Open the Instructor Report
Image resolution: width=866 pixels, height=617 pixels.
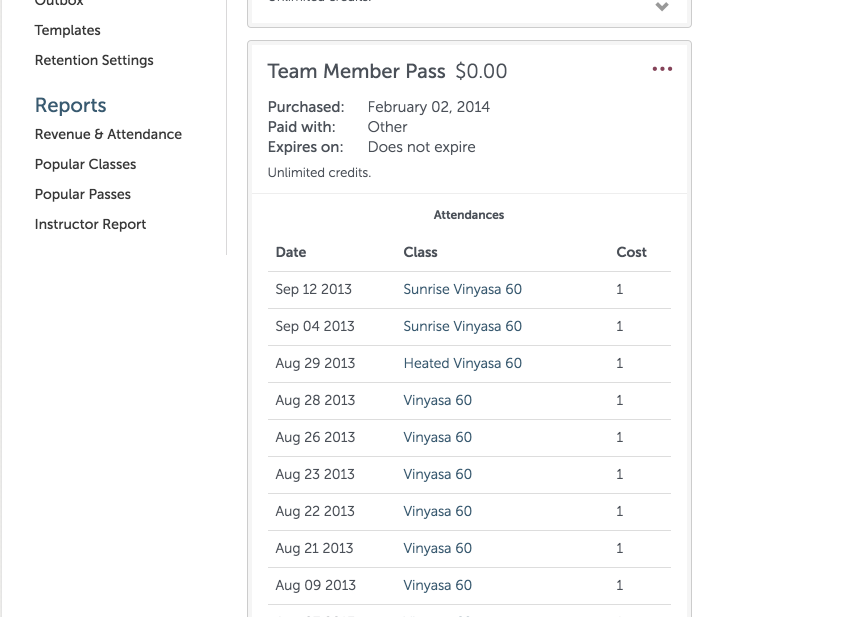click(90, 224)
